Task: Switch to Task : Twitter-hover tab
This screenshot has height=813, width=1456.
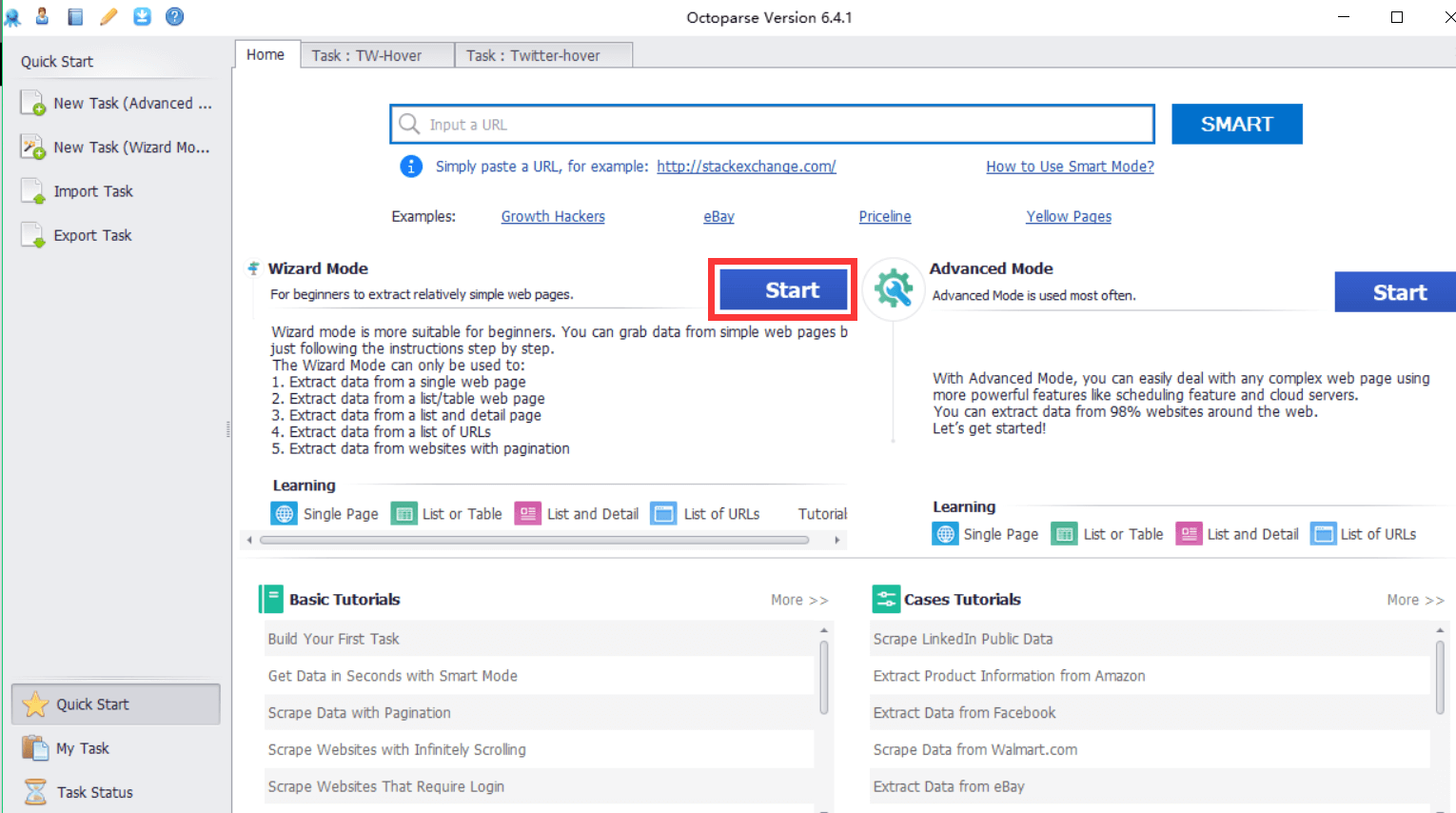Action: pyautogui.click(x=543, y=55)
